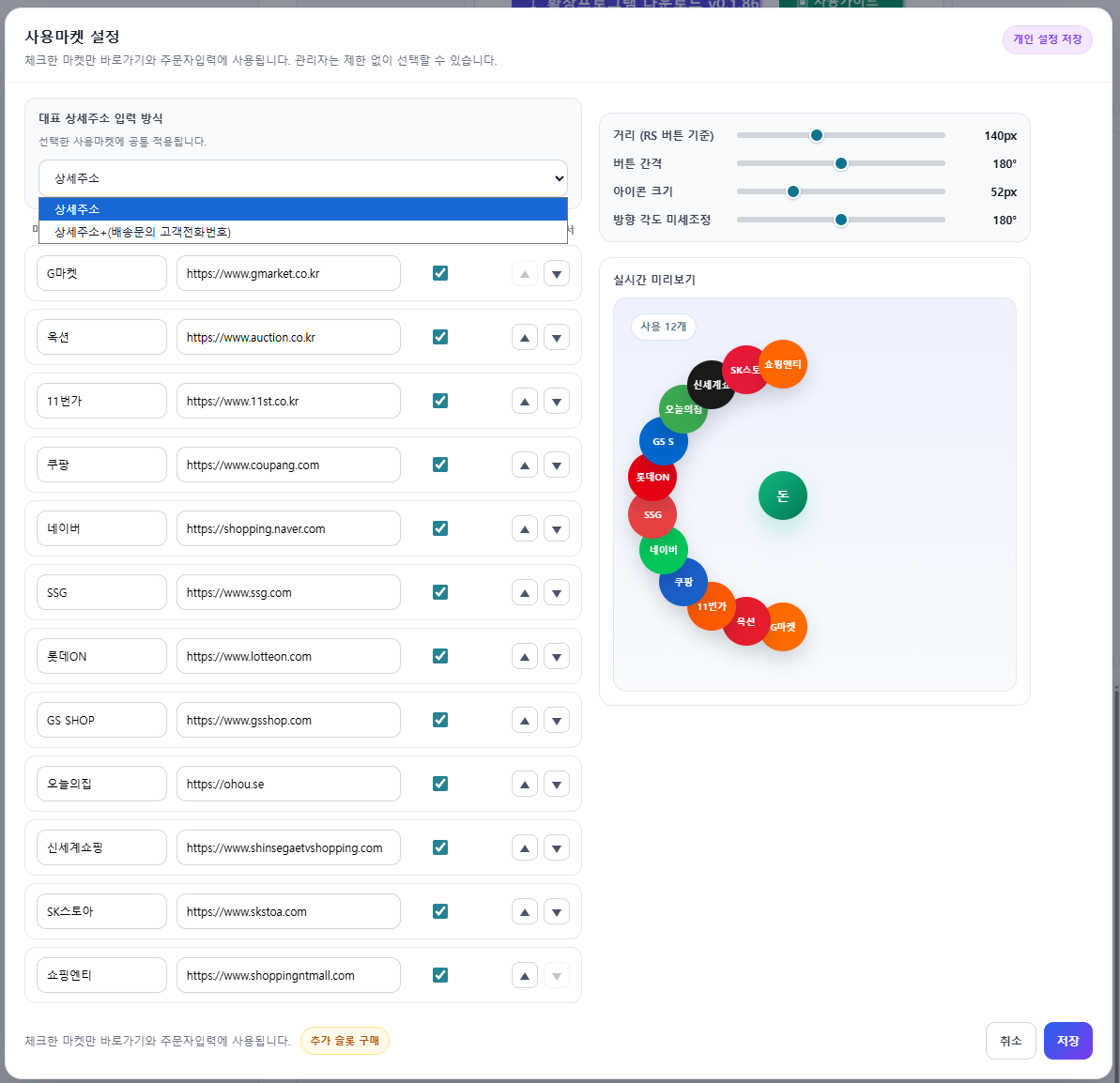The height and width of the screenshot is (1083, 1120).
Task: Move the G마켓 row down with its arrow
Action: click(x=557, y=273)
